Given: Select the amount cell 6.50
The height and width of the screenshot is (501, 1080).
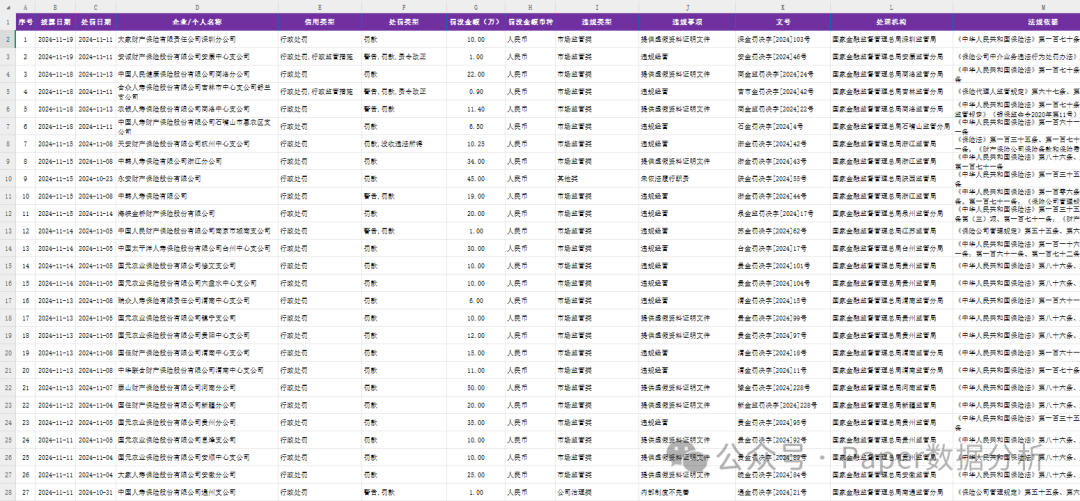Looking at the screenshot, I should (476, 126).
